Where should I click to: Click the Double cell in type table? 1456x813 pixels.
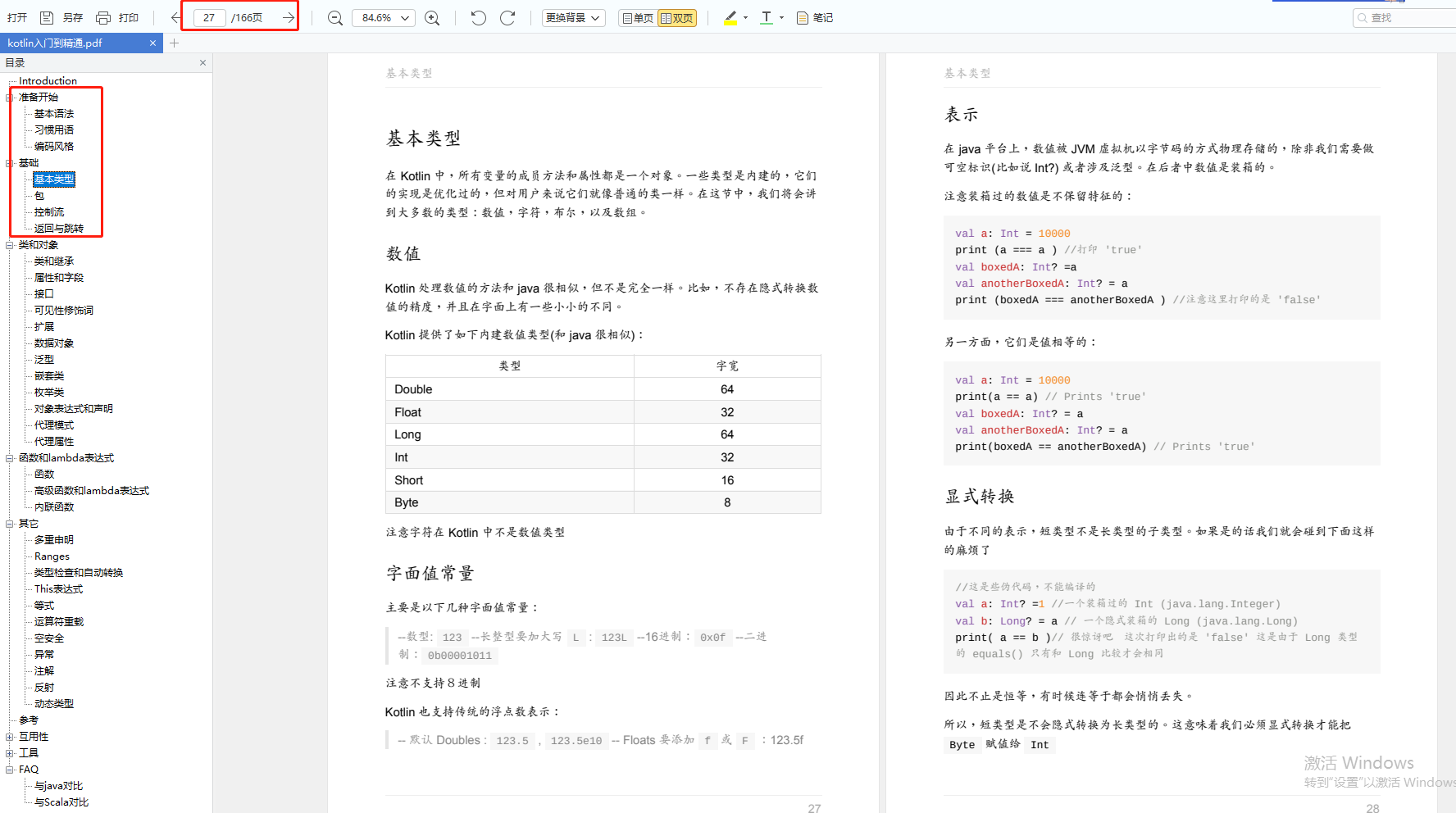[x=510, y=389]
